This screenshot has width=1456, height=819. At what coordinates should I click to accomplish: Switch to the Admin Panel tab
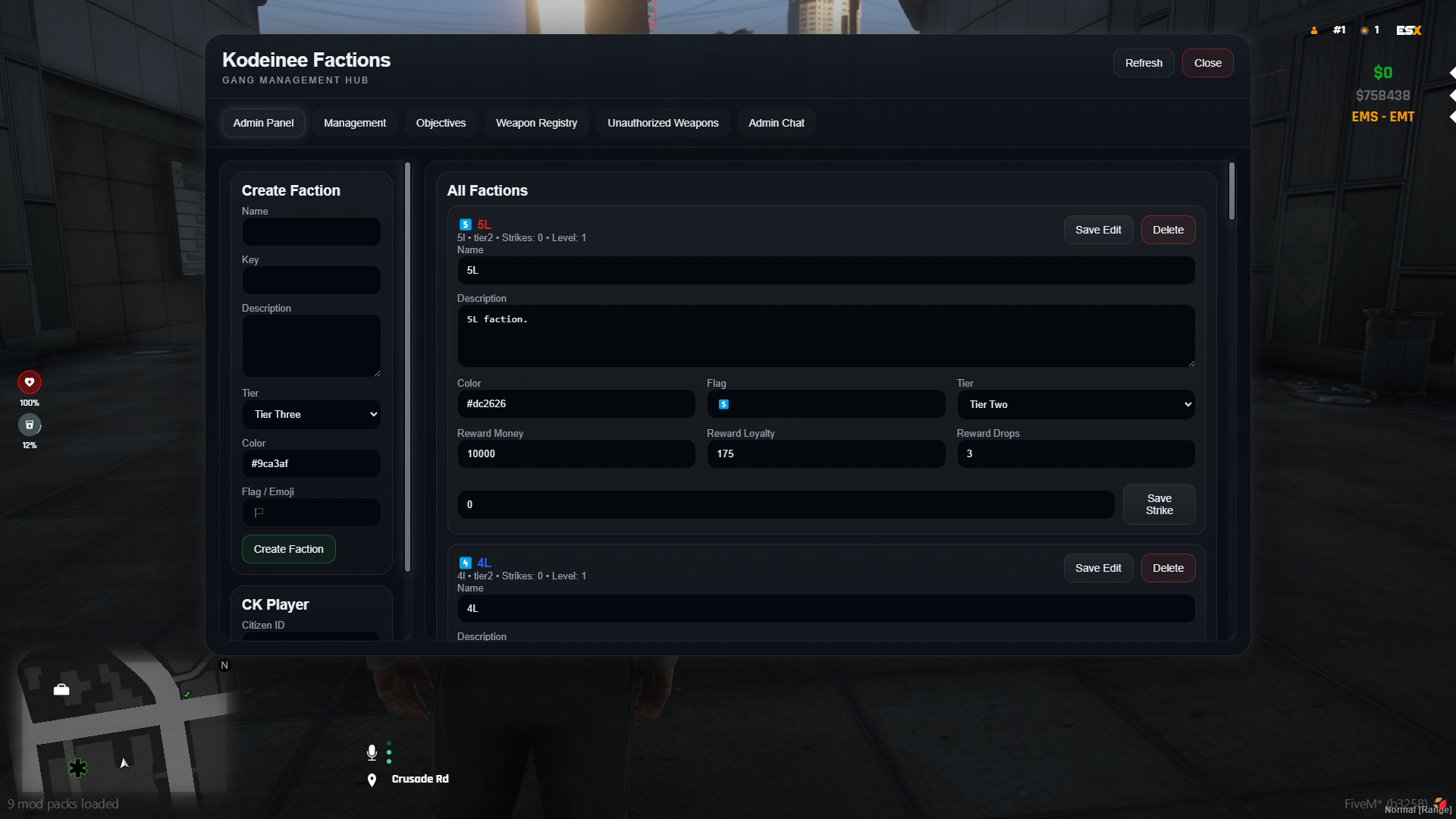coord(263,123)
